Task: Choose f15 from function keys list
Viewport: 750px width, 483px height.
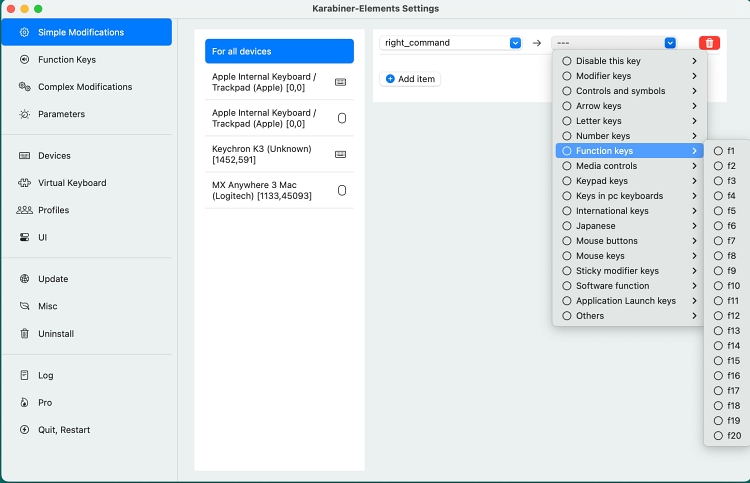Action: pos(727,361)
